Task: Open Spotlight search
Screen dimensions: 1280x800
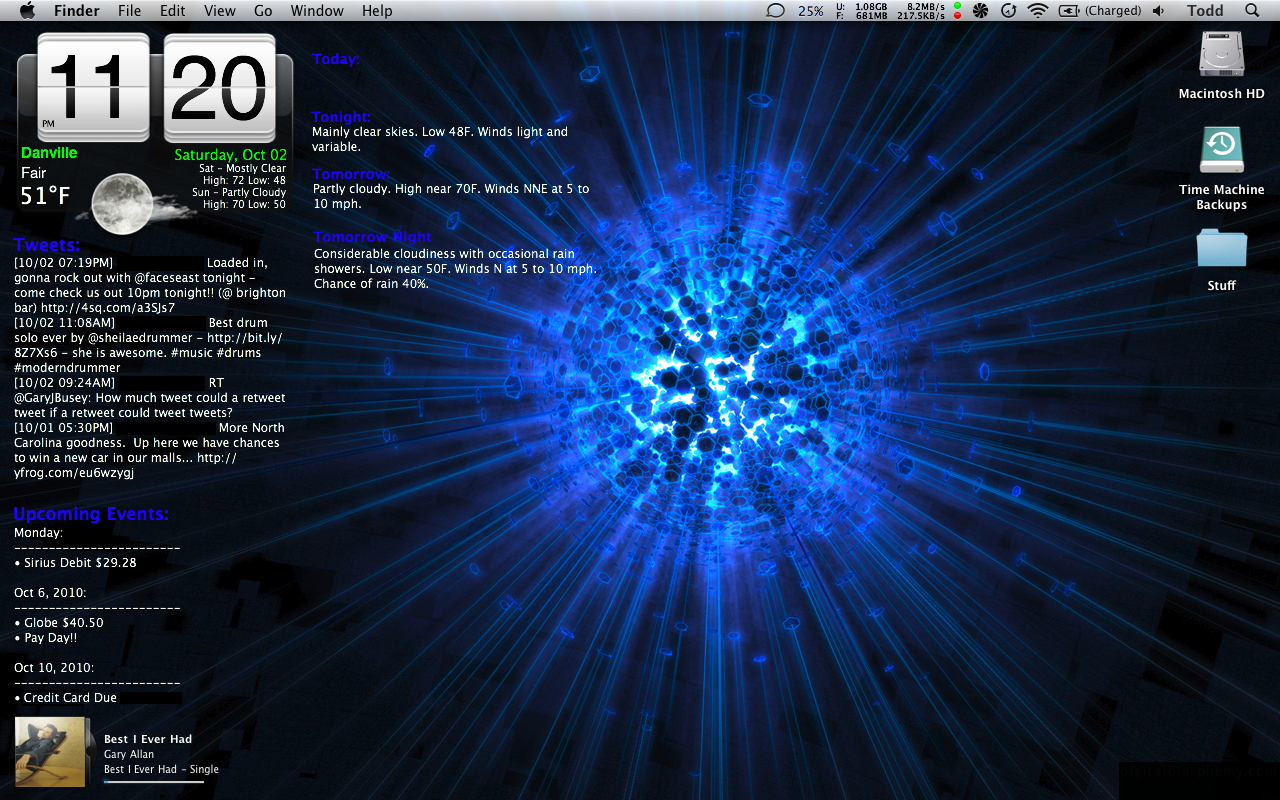Action: click(x=1252, y=11)
